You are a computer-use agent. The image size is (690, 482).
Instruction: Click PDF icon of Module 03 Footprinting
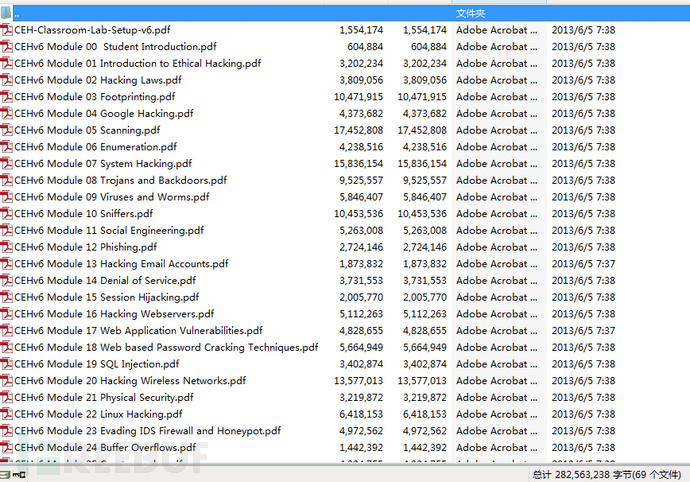6,97
